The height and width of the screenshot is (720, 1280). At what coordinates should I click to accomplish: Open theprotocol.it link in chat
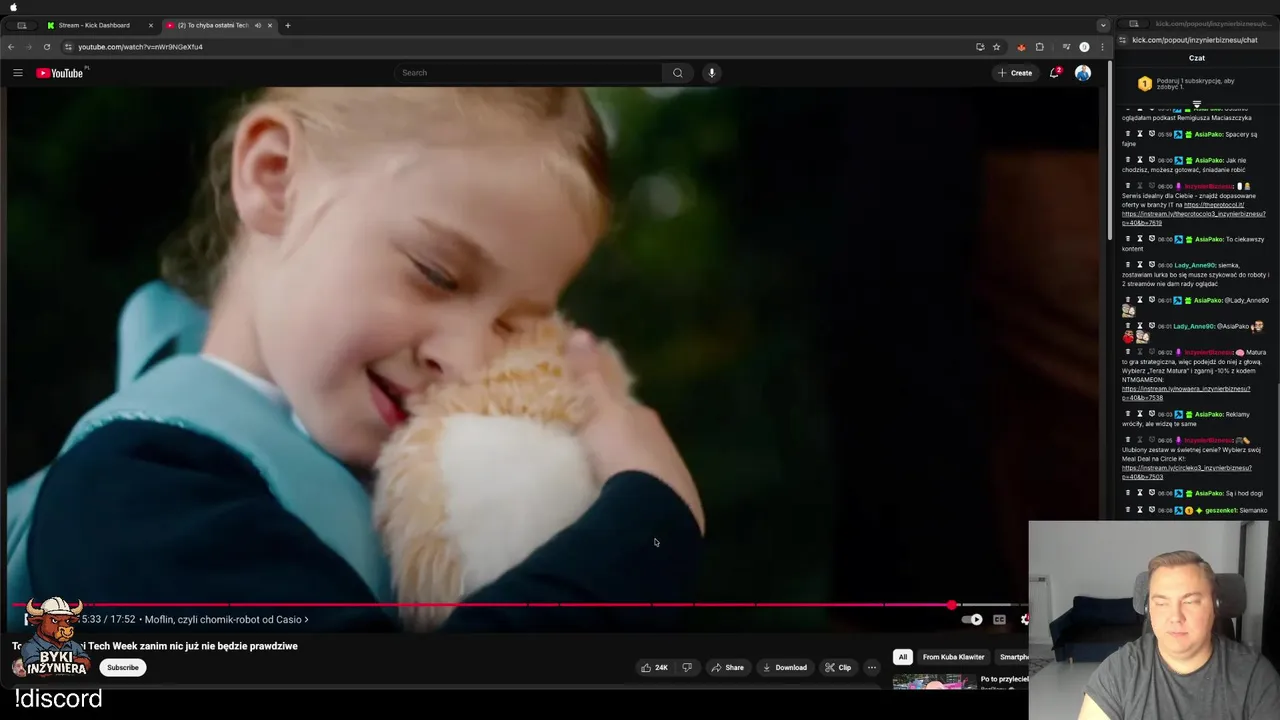pos(1214,205)
